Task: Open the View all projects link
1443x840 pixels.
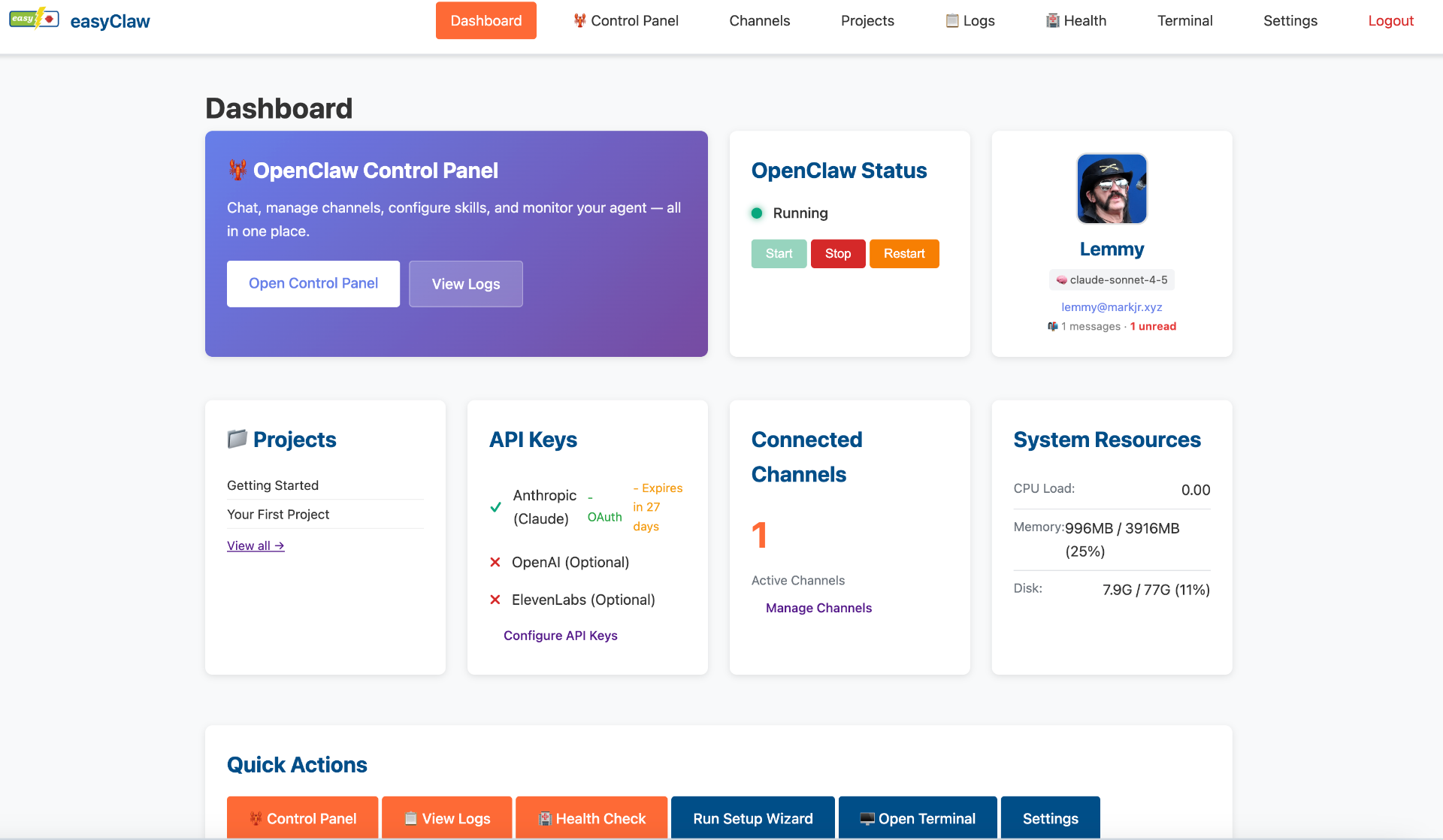Action: tap(255, 545)
